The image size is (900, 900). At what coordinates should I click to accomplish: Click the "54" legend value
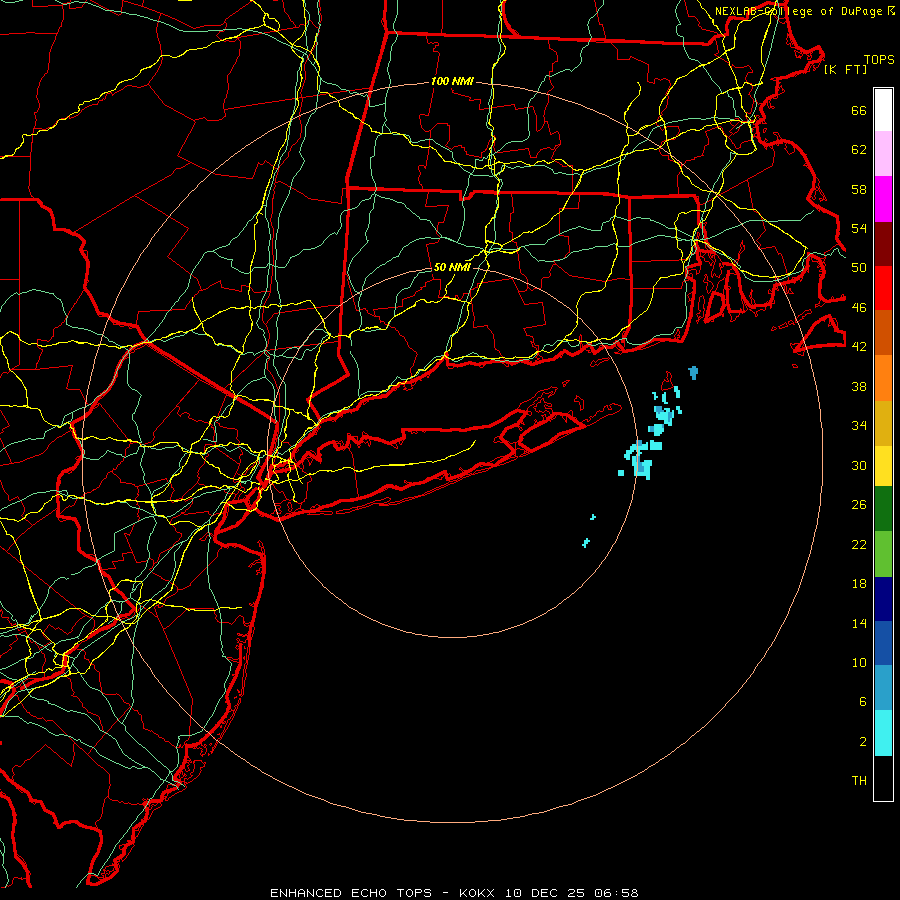tap(859, 228)
